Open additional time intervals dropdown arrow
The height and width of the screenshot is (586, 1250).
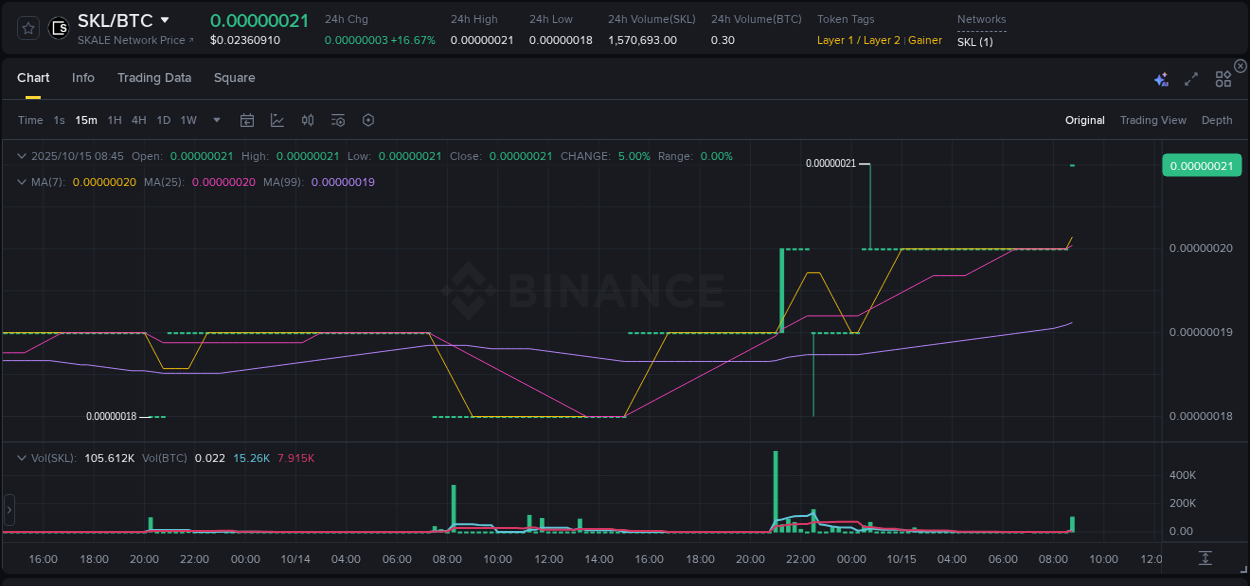point(215,120)
